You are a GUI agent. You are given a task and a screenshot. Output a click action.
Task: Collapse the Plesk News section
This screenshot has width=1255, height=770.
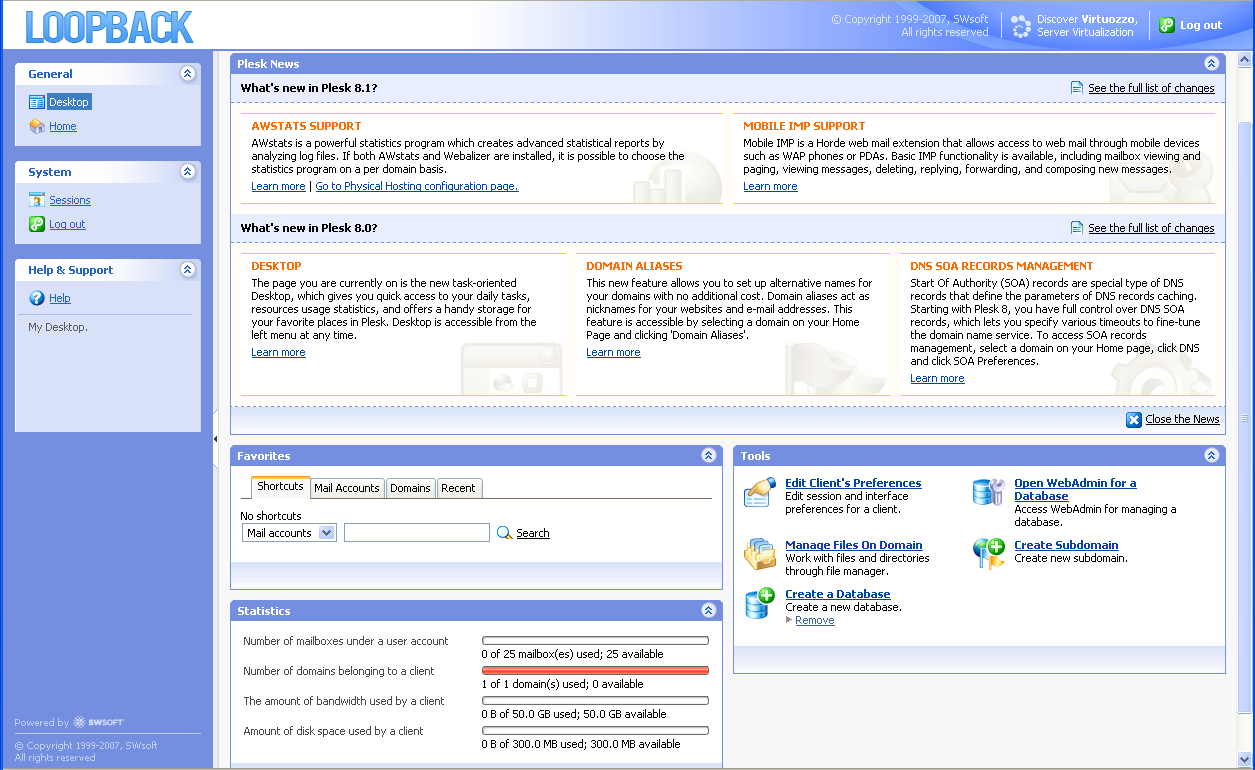[1212, 63]
